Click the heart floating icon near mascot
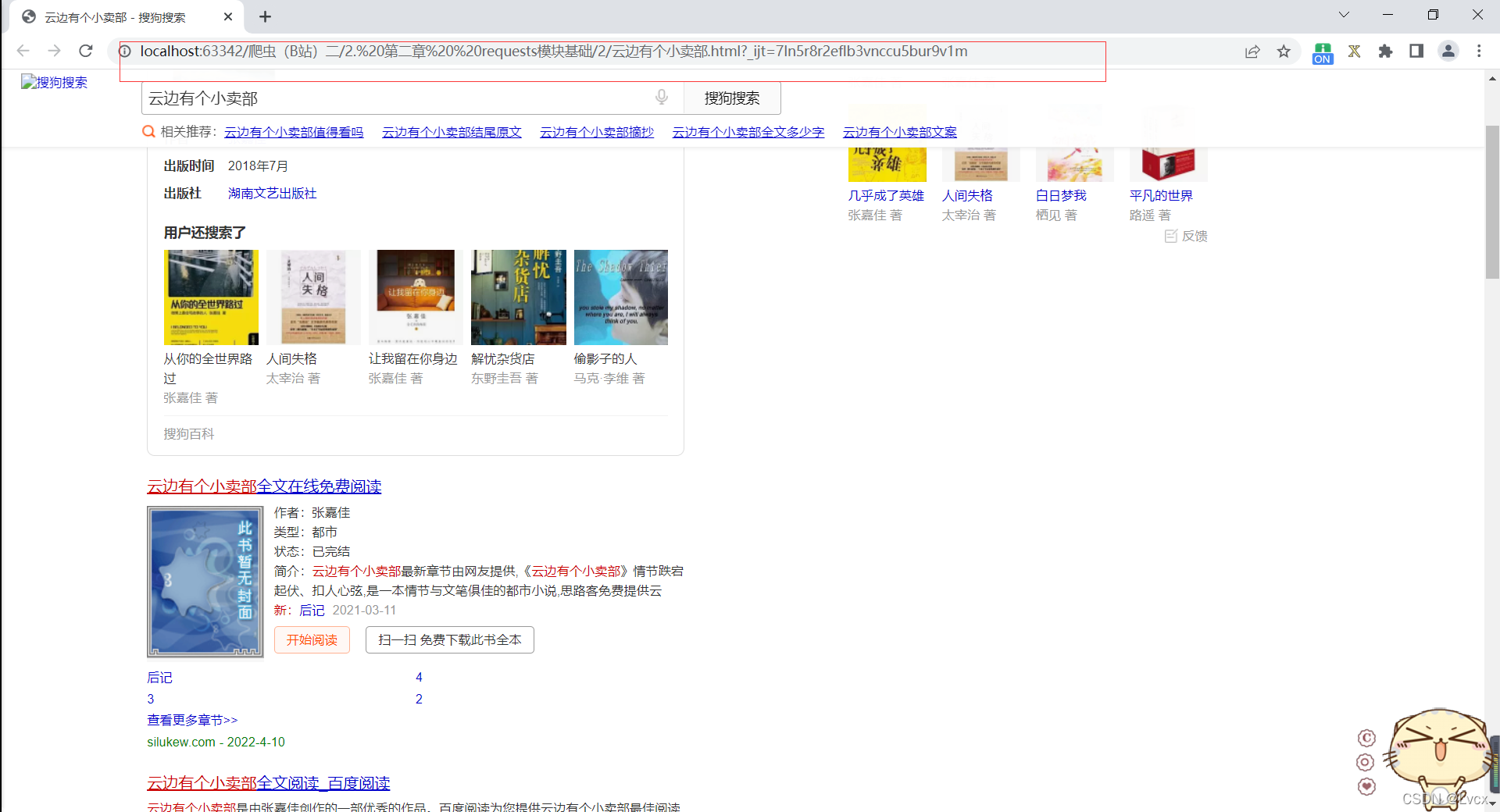The height and width of the screenshot is (812, 1500). (1366, 786)
